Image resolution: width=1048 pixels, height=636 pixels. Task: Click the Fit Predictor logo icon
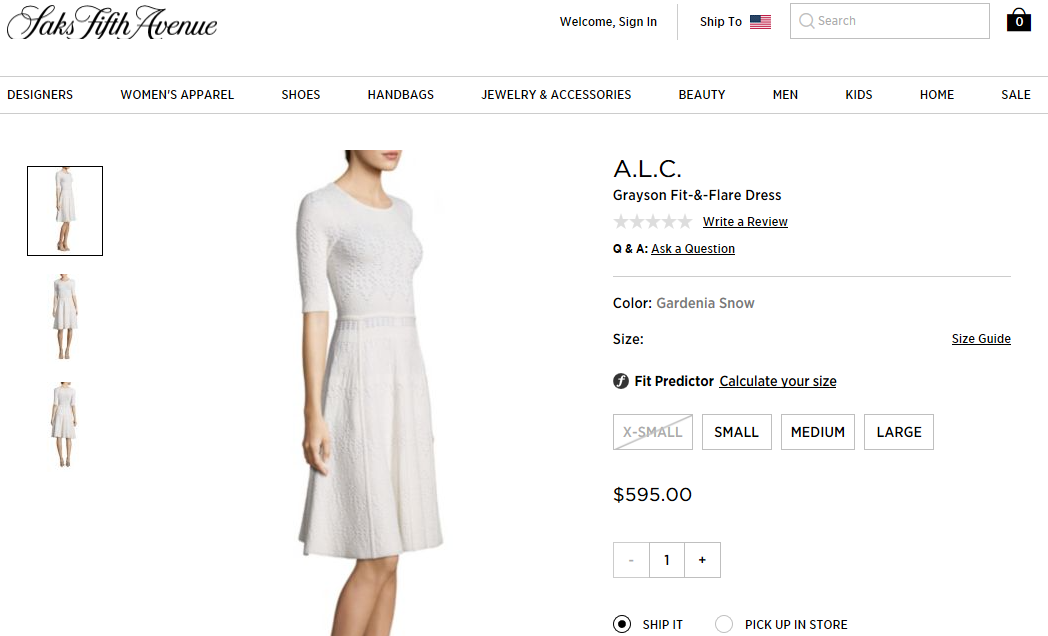[x=621, y=381]
